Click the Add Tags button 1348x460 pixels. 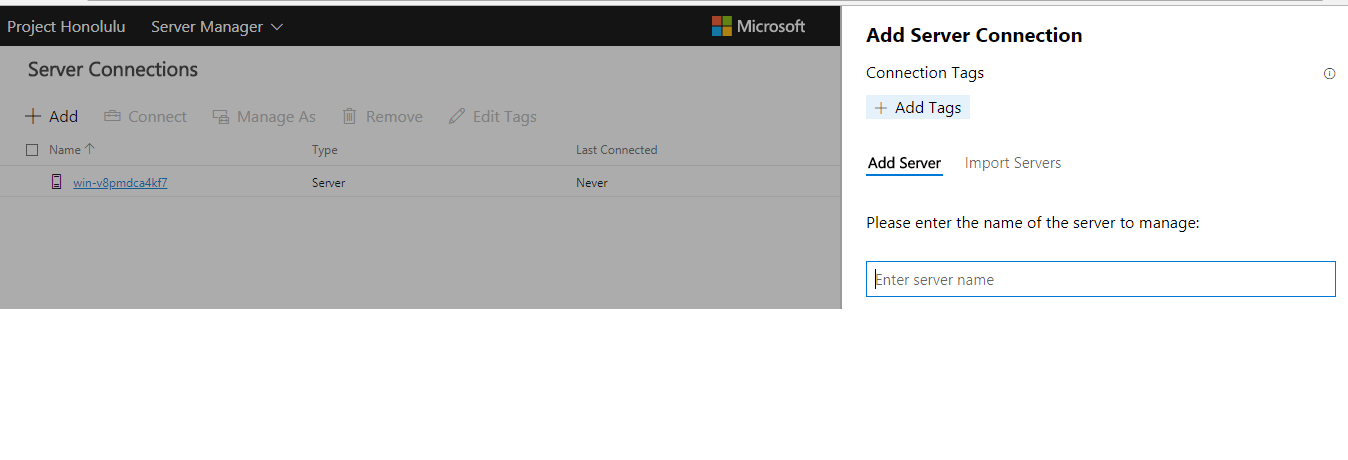coord(918,107)
